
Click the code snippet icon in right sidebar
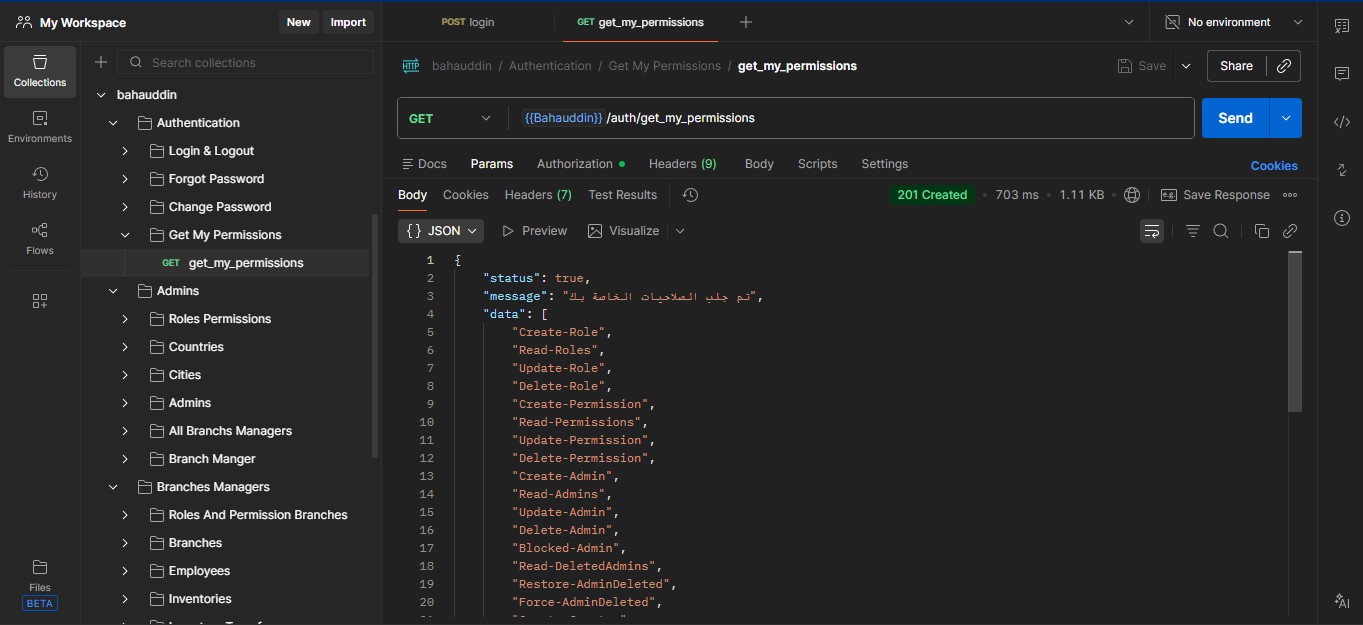tap(1342, 122)
